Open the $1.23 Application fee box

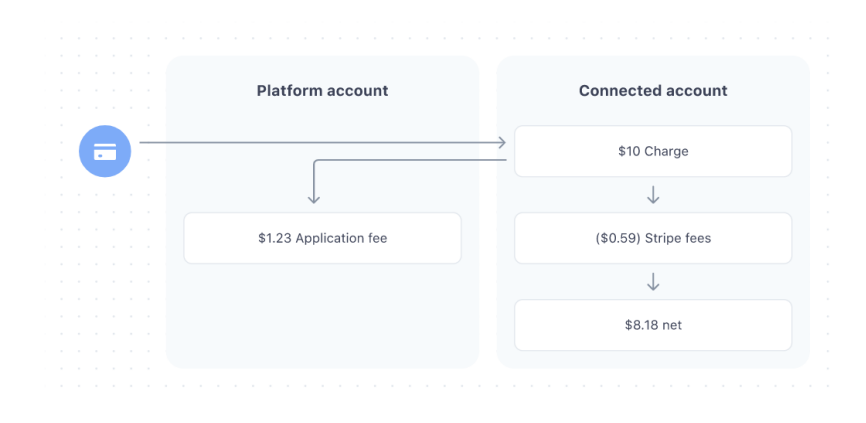click(x=323, y=238)
